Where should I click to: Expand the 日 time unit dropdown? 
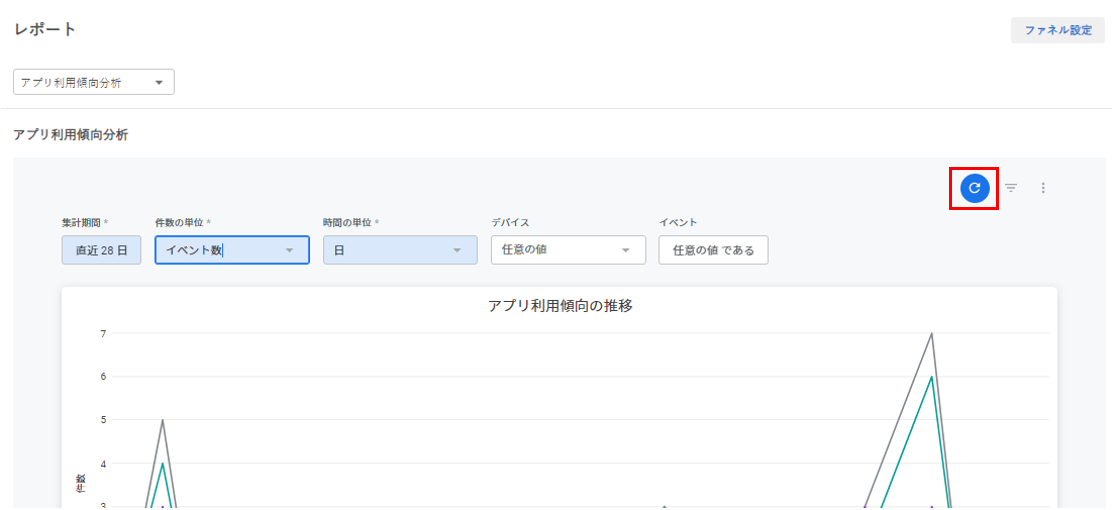pyautogui.click(x=400, y=250)
